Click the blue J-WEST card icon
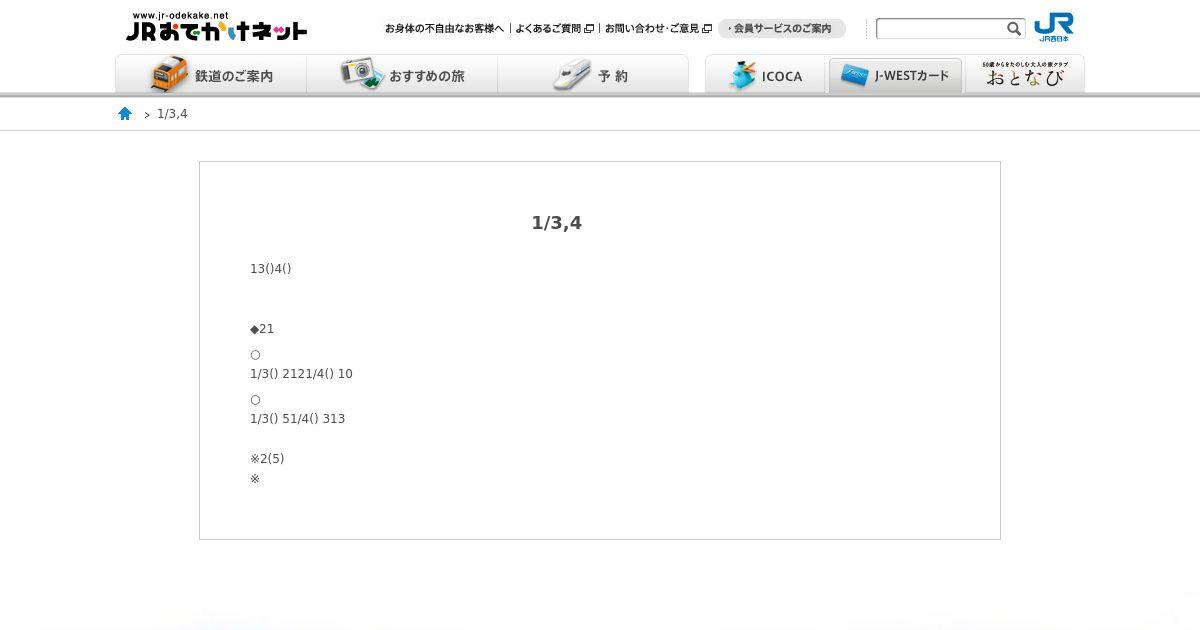Viewport: 1200px width, 630px height. (855, 75)
